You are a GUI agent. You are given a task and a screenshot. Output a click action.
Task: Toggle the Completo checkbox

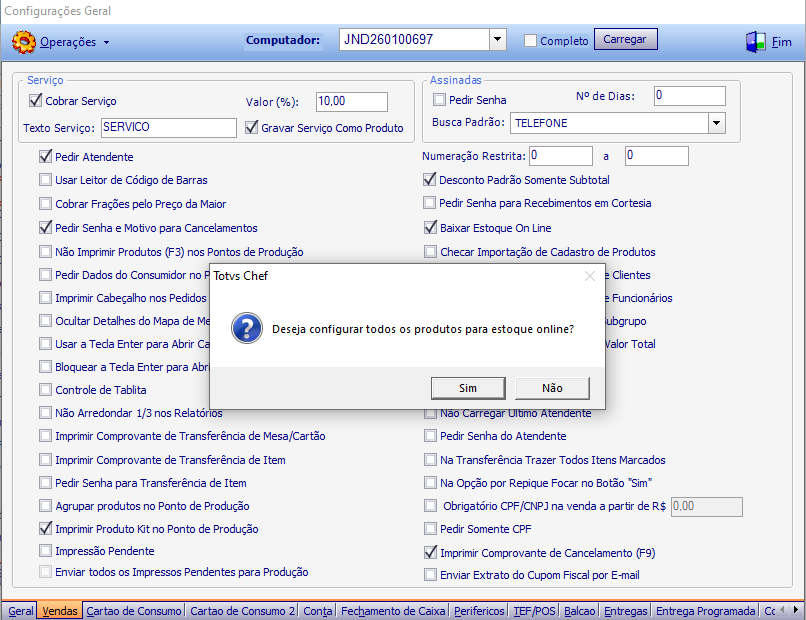(x=530, y=41)
